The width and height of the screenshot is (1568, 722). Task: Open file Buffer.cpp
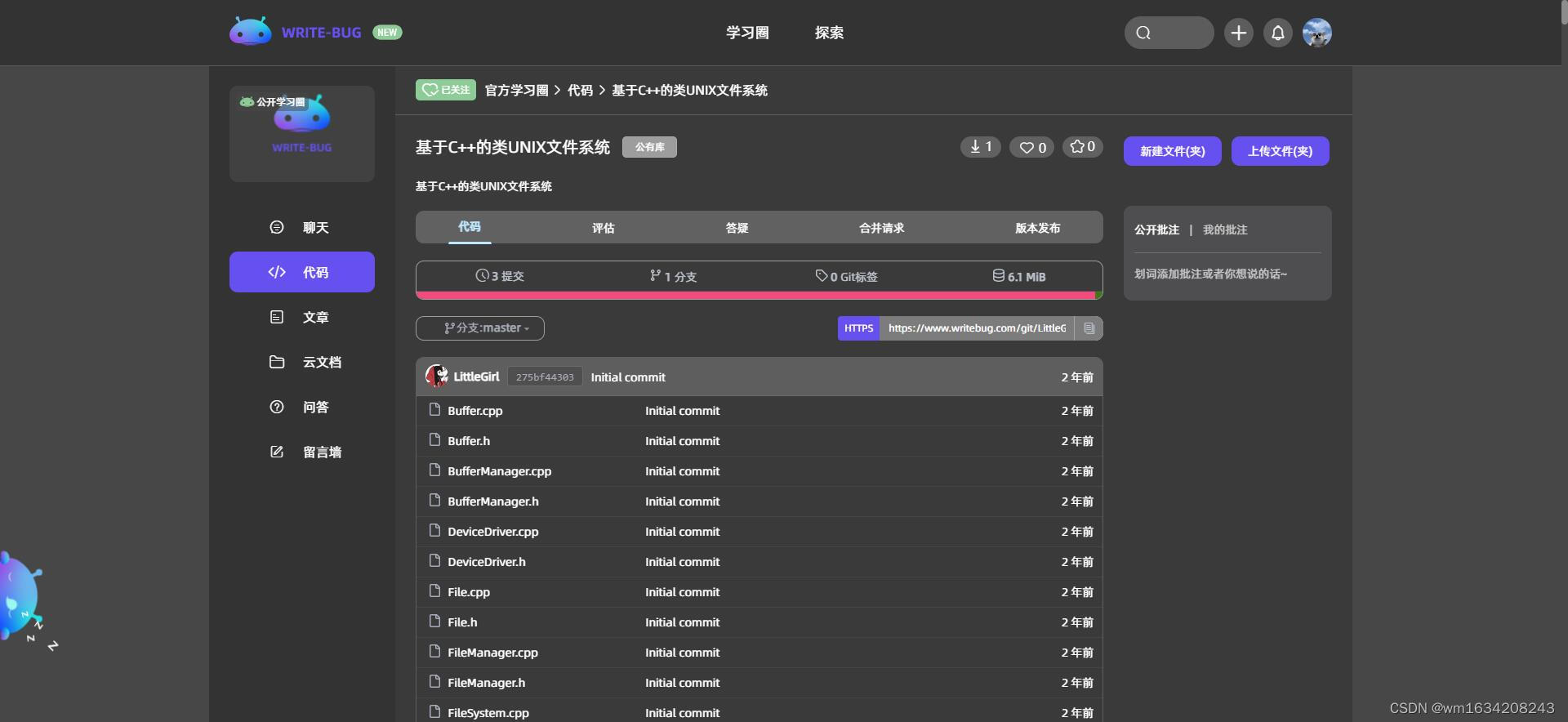[474, 411]
